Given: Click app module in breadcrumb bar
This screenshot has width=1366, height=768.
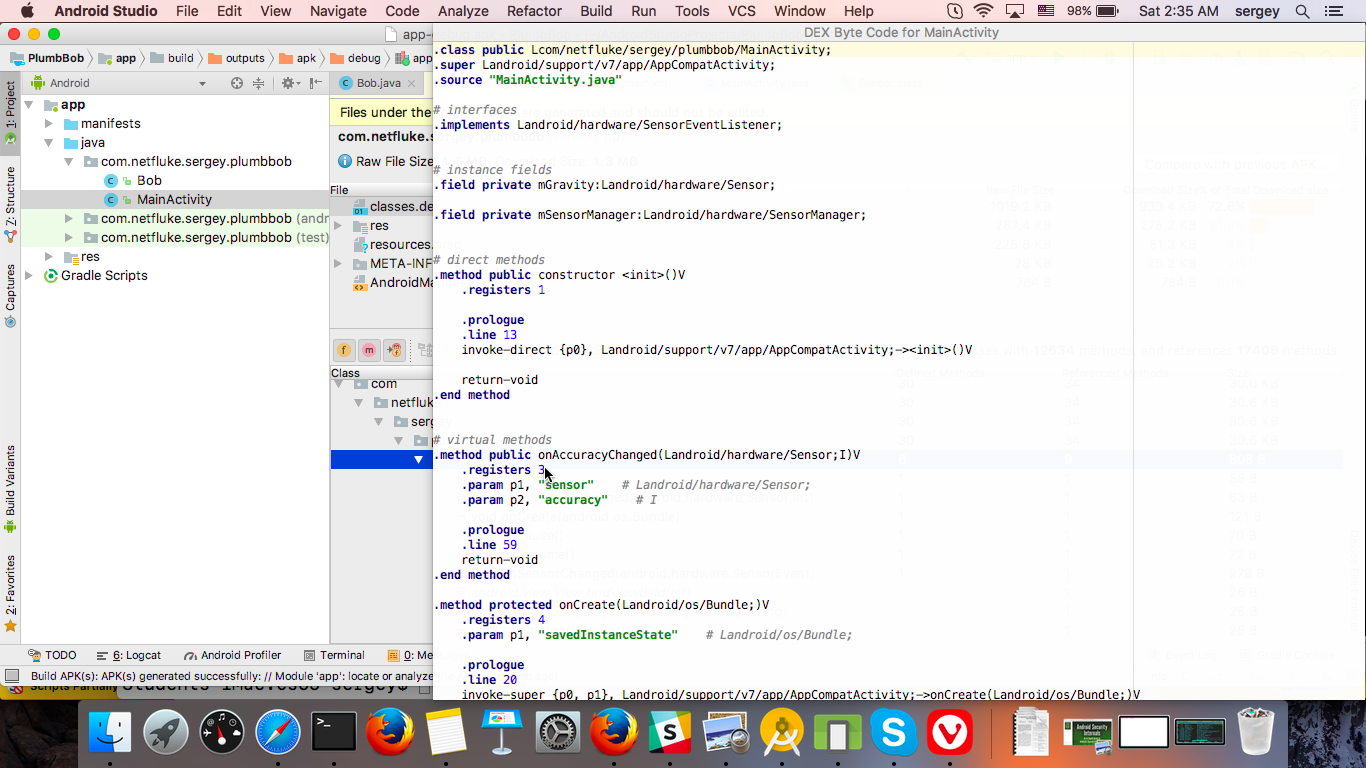Looking at the screenshot, I should pos(117,58).
